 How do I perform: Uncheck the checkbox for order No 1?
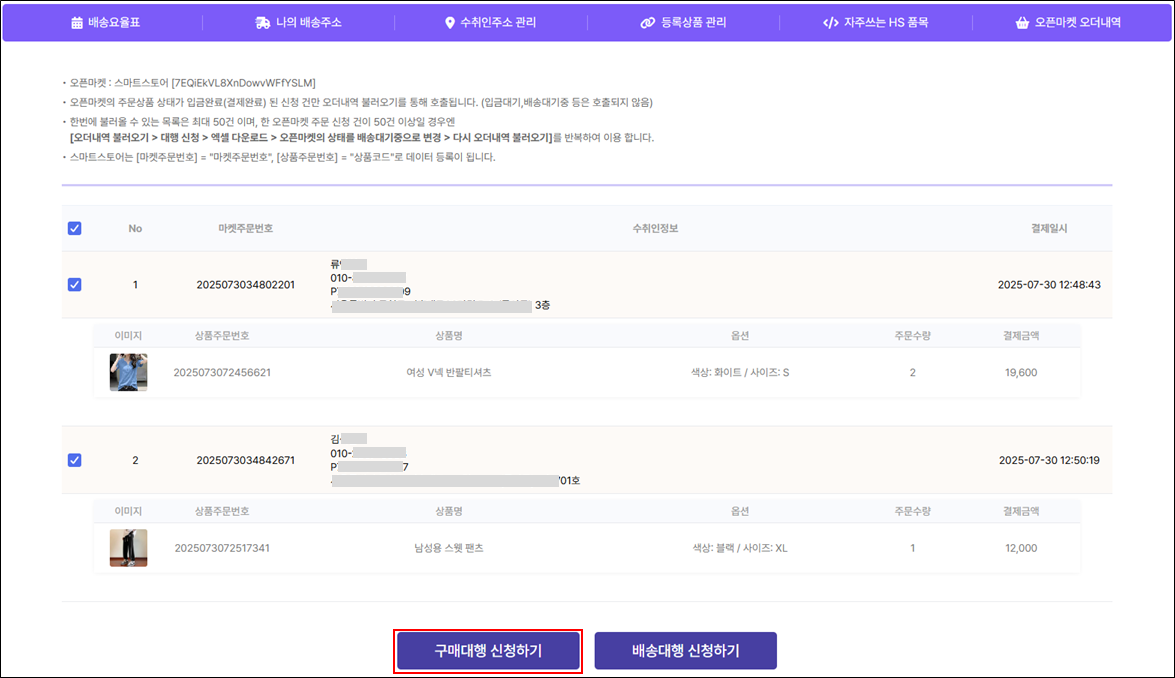point(75,284)
